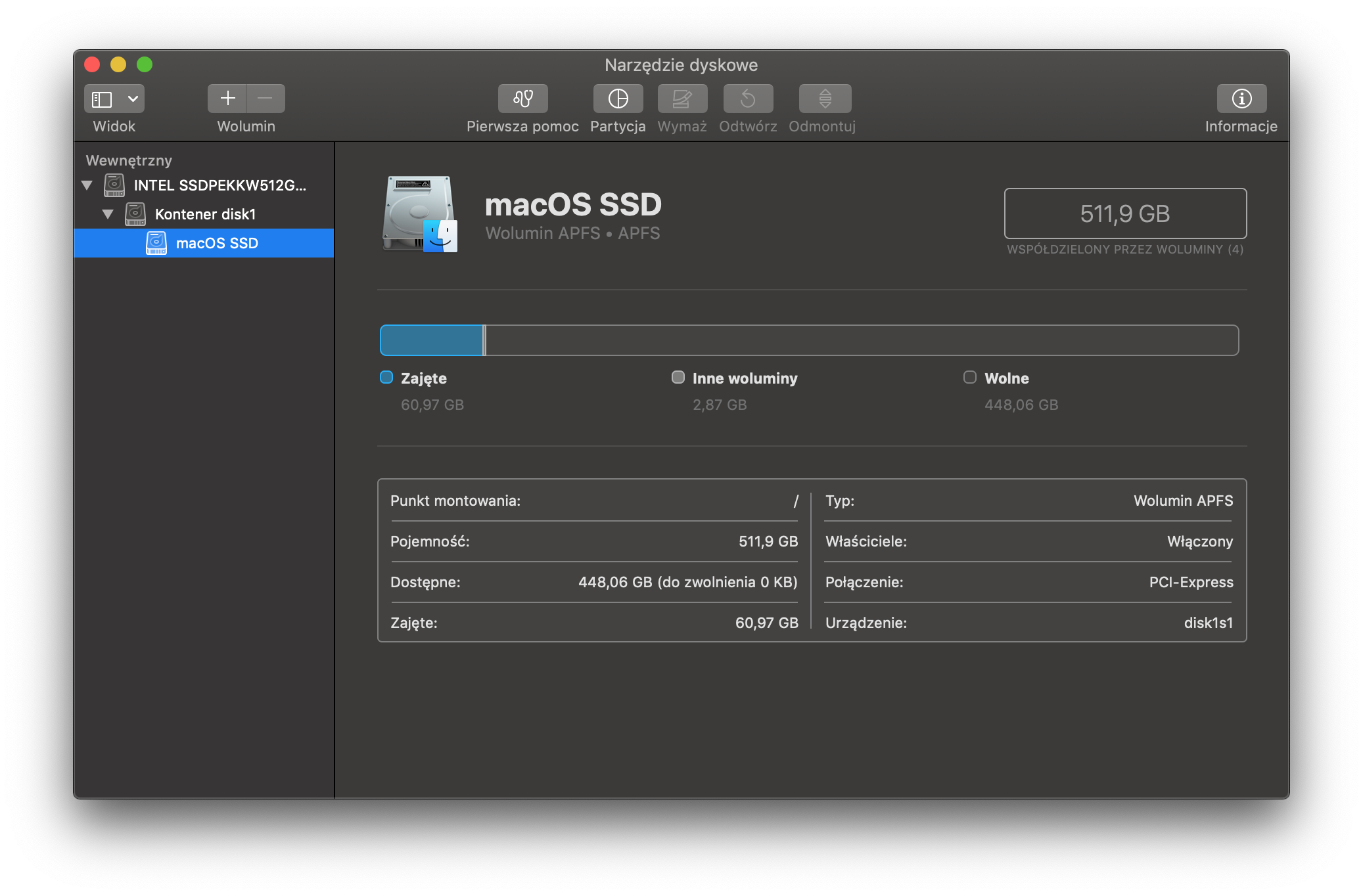Click the Informacje toolbar label
The height and width of the screenshot is (896, 1363).
tap(1241, 126)
